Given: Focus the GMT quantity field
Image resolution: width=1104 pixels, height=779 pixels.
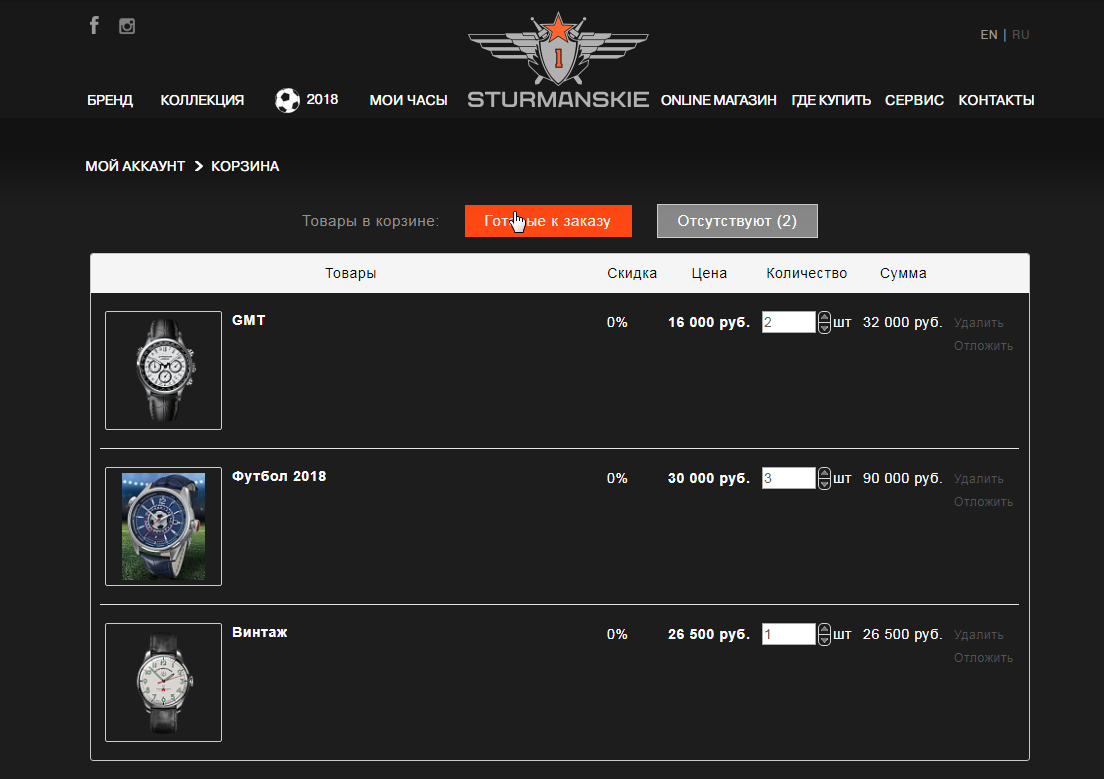Looking at the screenshot, I should pos(789,322).
